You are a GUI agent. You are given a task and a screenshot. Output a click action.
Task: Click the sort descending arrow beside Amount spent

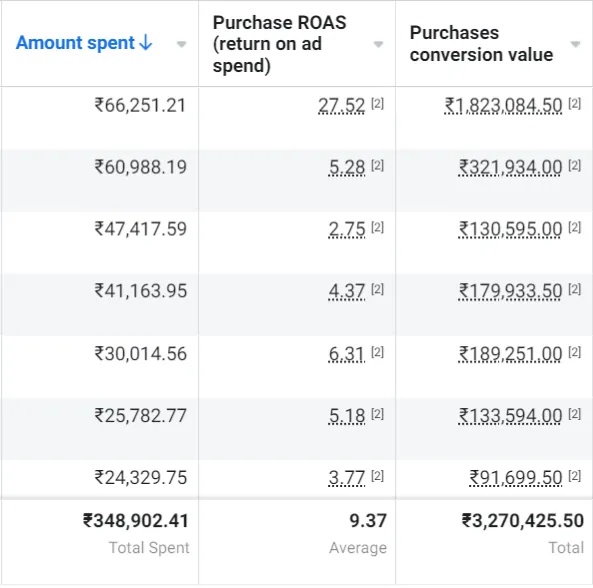(x=146, y=43)
